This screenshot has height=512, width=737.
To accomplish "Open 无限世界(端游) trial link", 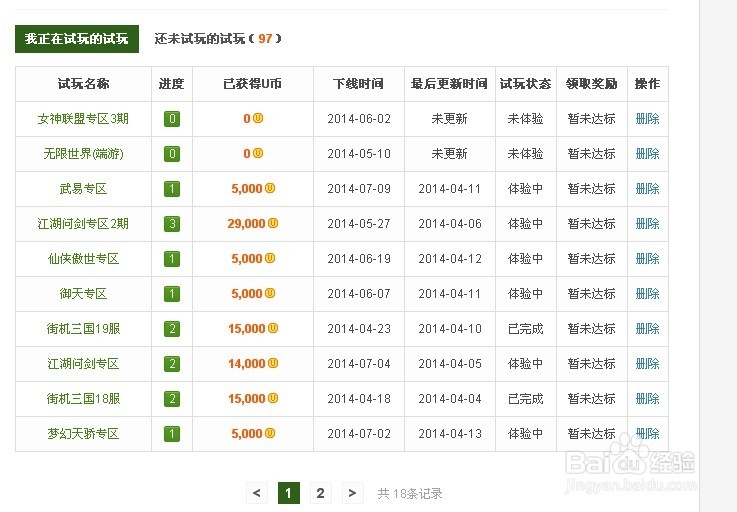I will pyautogui.click(x=83, y=154).
